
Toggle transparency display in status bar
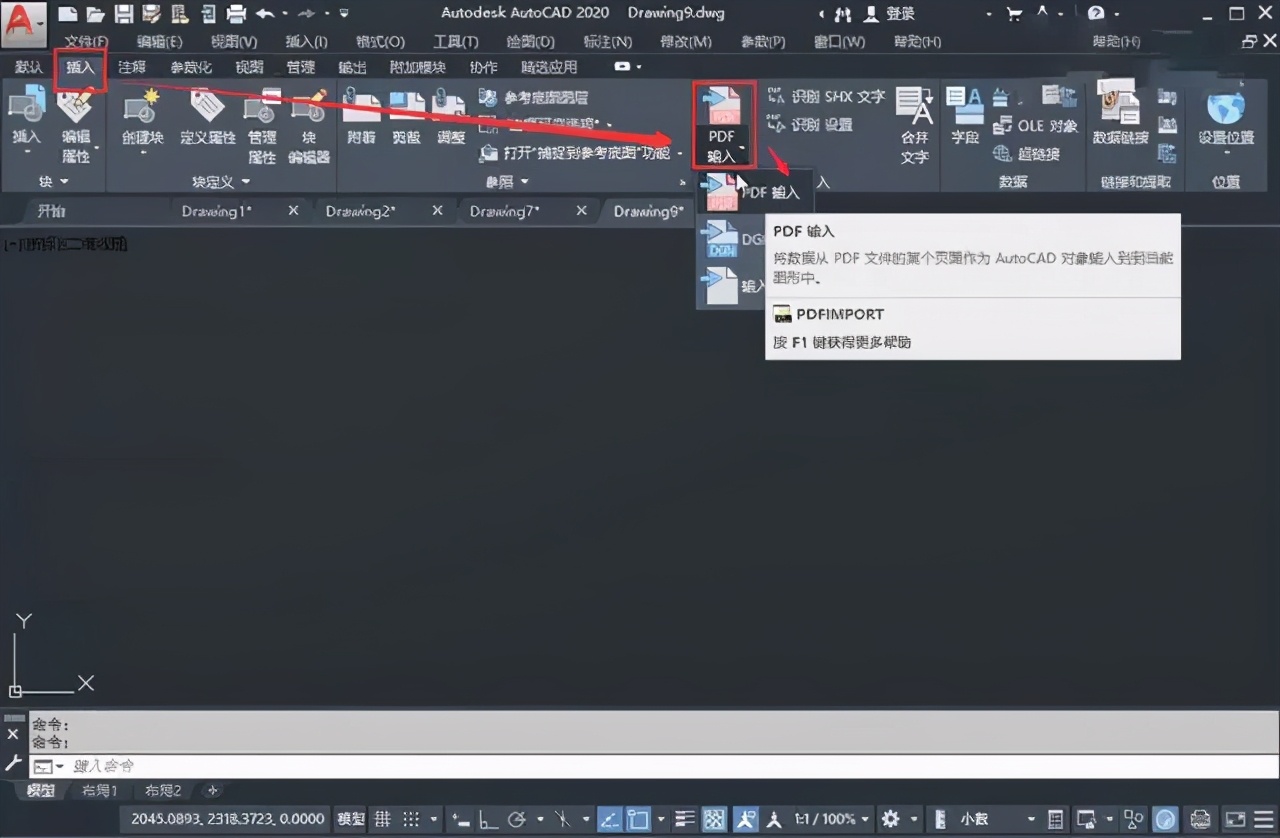point(714,819)
